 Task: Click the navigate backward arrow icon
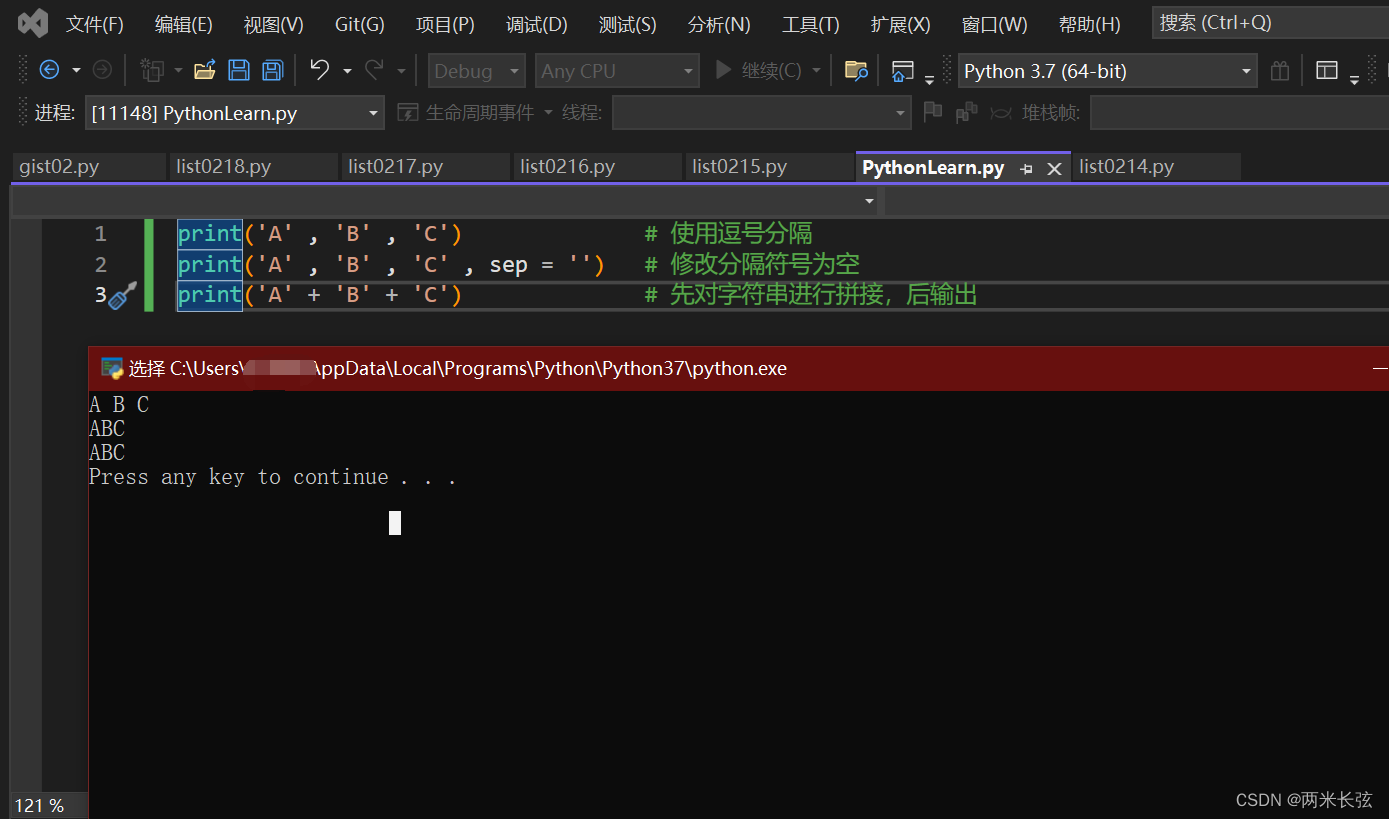tap(49, 70)
